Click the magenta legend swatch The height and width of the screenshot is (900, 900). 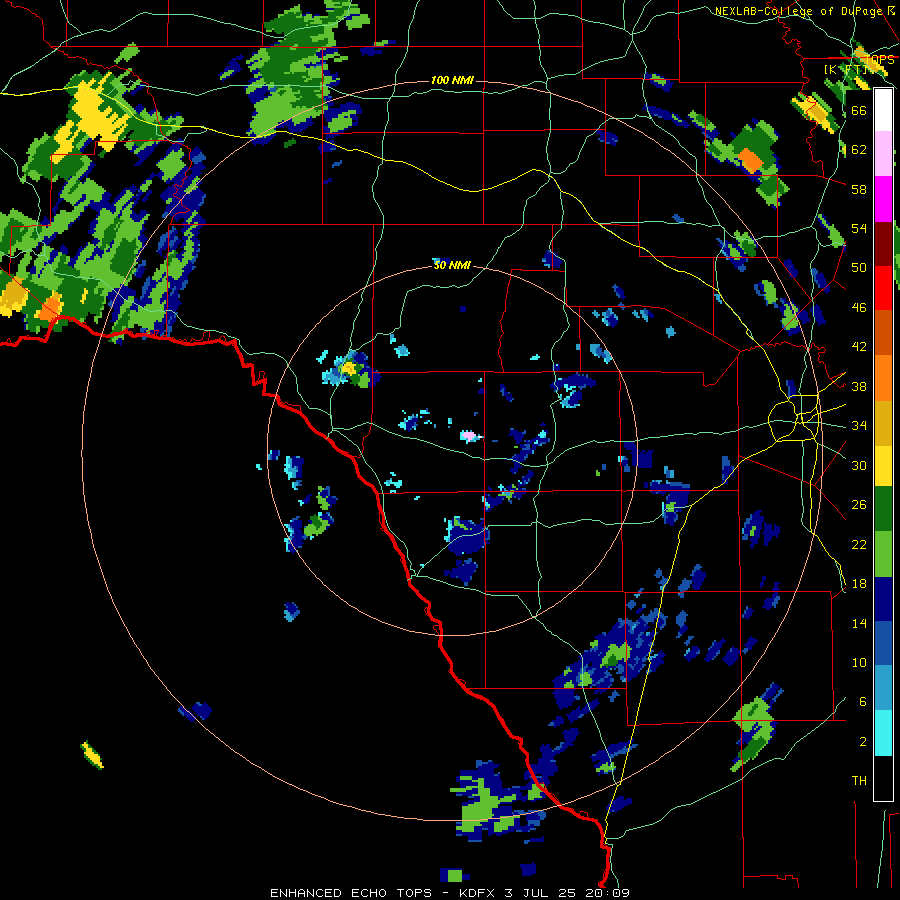click(x=883, y=199)
